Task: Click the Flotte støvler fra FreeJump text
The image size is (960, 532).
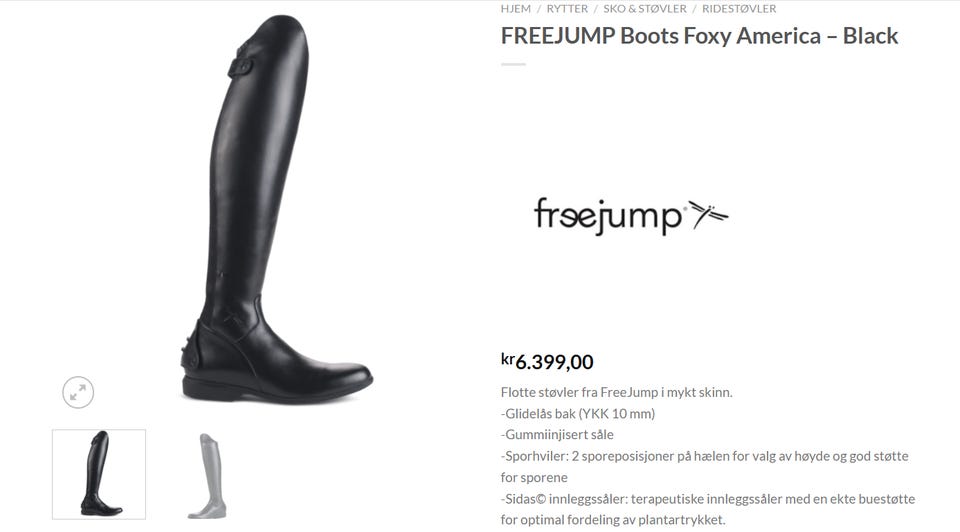Action: point(617,392)
